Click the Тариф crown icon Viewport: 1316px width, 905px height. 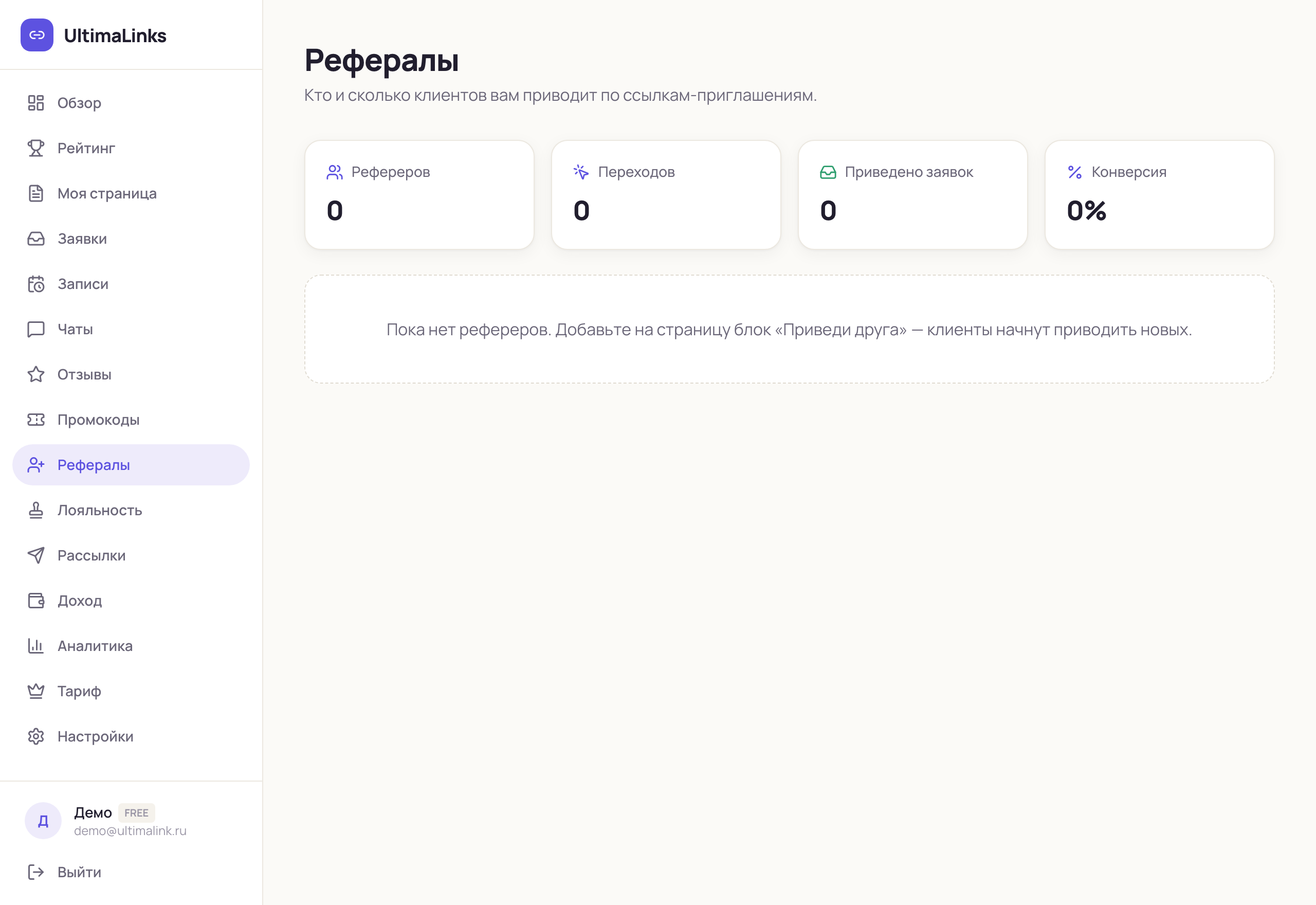pyautogui.click(x=35, y=691)
